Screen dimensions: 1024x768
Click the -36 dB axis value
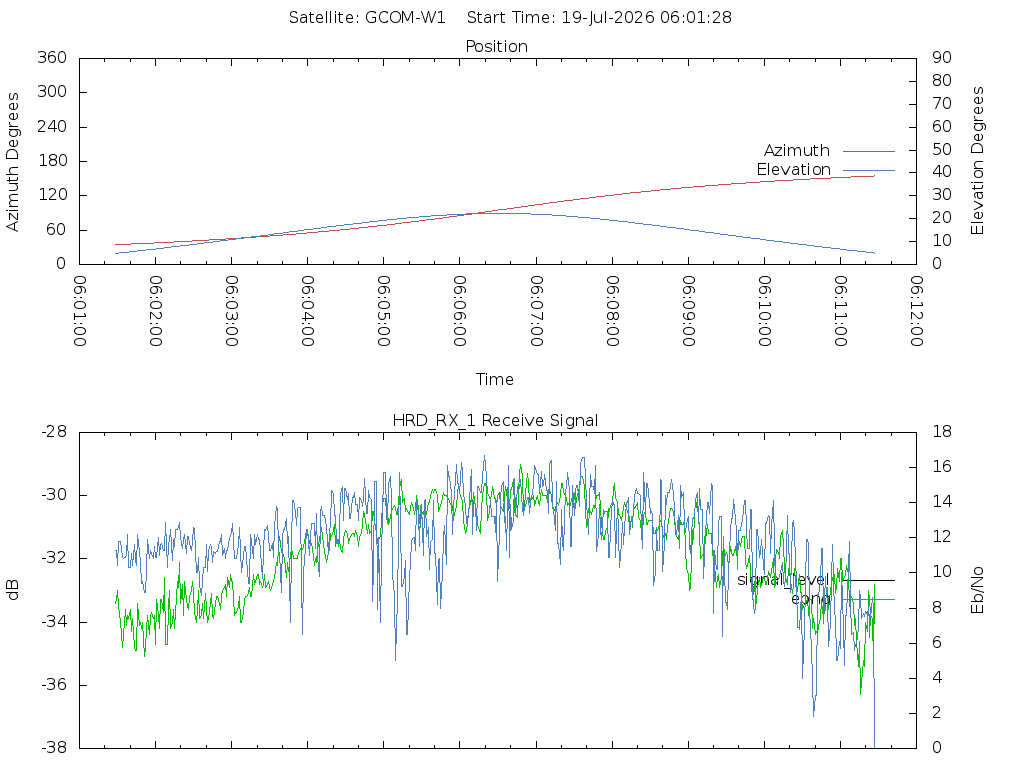[54, 685]
